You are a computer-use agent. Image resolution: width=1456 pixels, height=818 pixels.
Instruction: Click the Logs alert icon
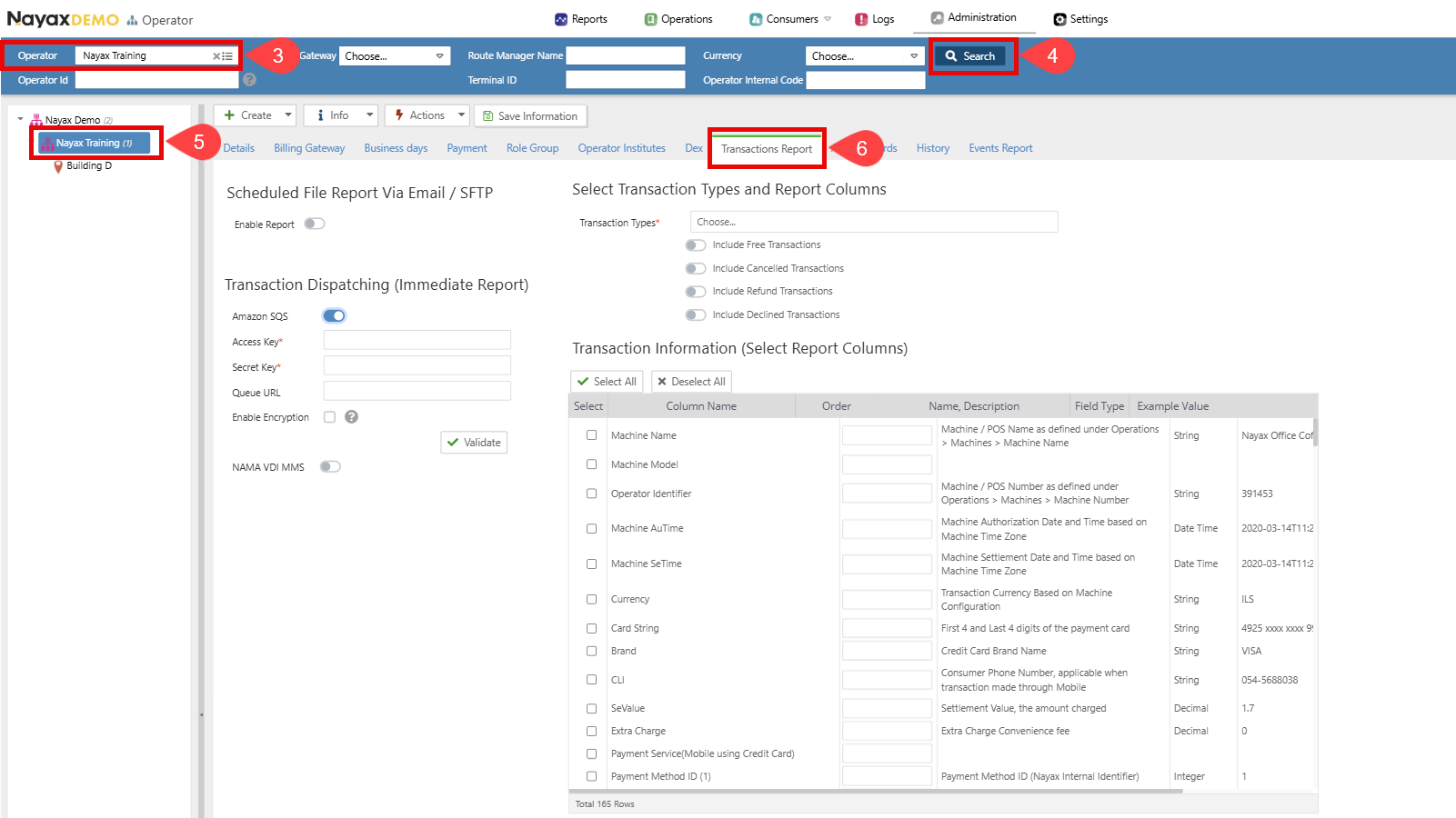pos(861,19)
